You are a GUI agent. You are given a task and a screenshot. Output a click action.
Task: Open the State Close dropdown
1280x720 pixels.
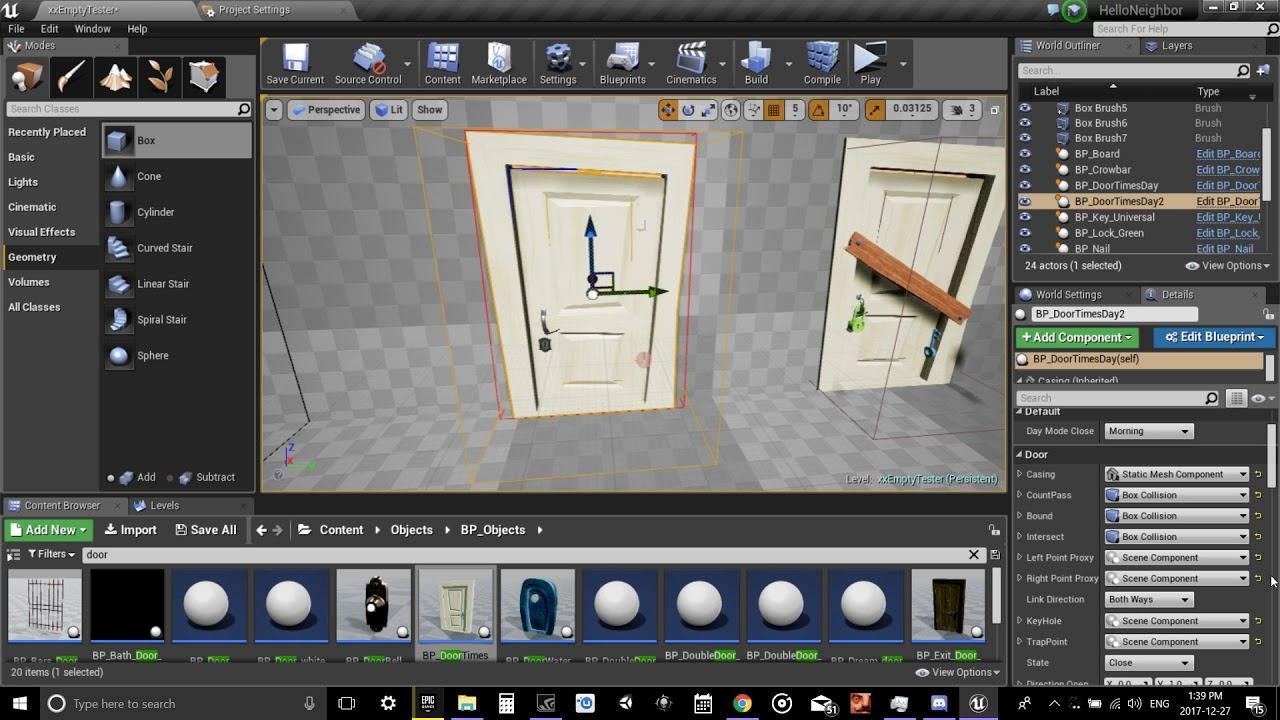1149,663
